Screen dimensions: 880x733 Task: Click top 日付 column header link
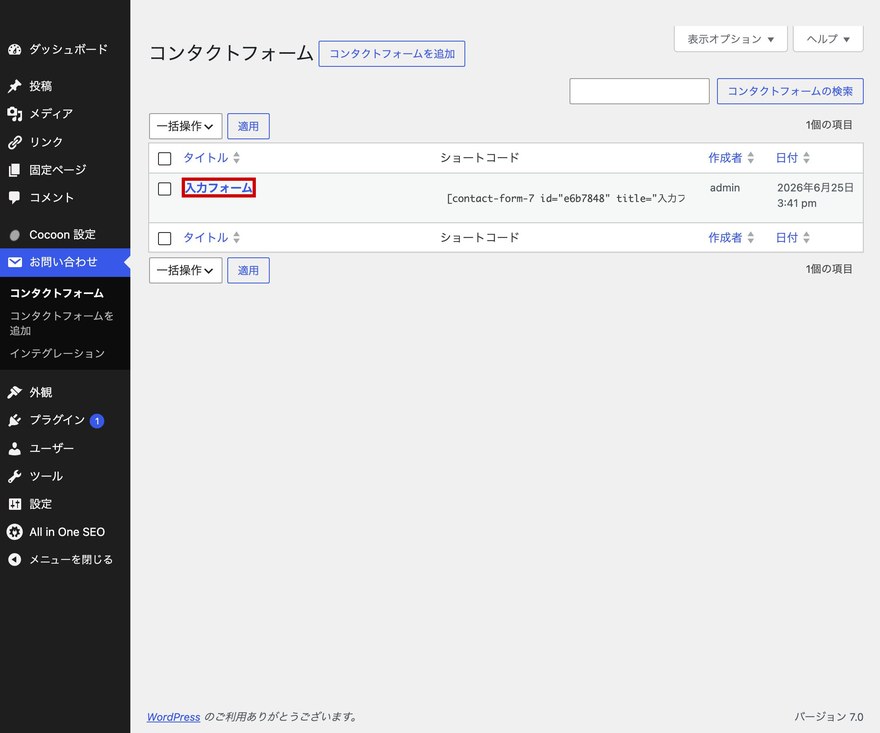click(787, 158)
